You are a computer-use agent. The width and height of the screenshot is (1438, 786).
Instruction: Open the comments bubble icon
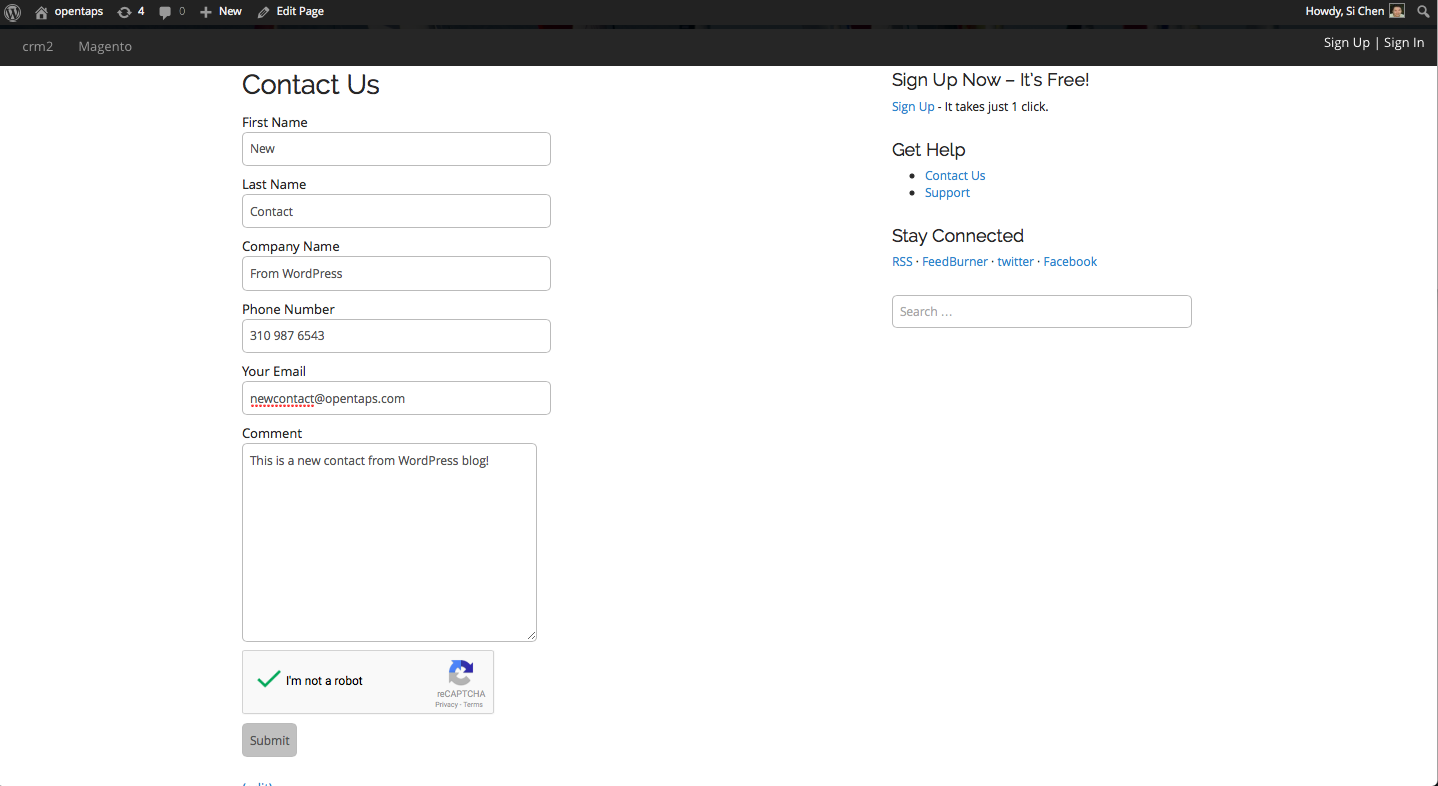click(165, 12)
